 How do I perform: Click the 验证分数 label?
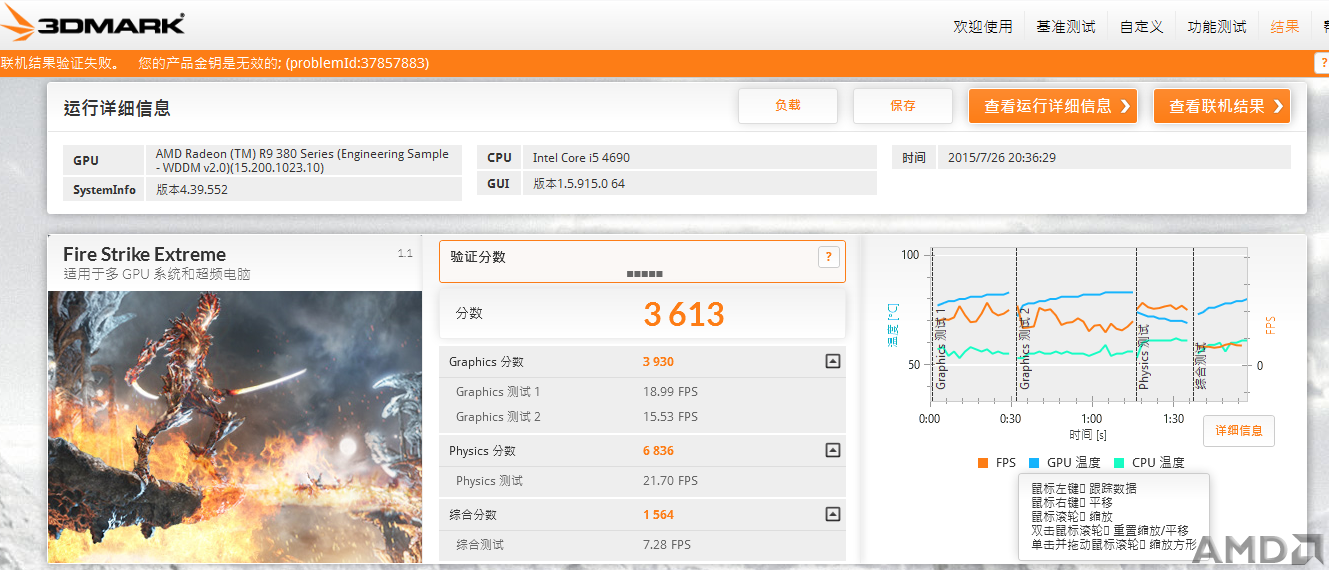coord(478,257)
